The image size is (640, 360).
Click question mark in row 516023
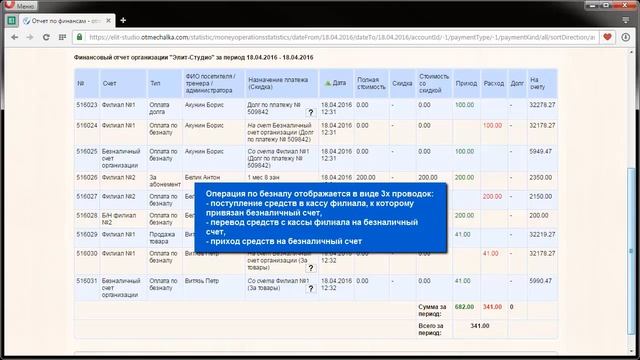pos(311,112)
